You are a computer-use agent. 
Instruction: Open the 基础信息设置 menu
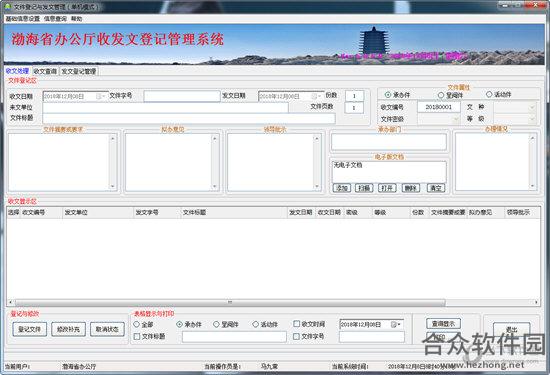pyautogui.click(x=23, y=19)
